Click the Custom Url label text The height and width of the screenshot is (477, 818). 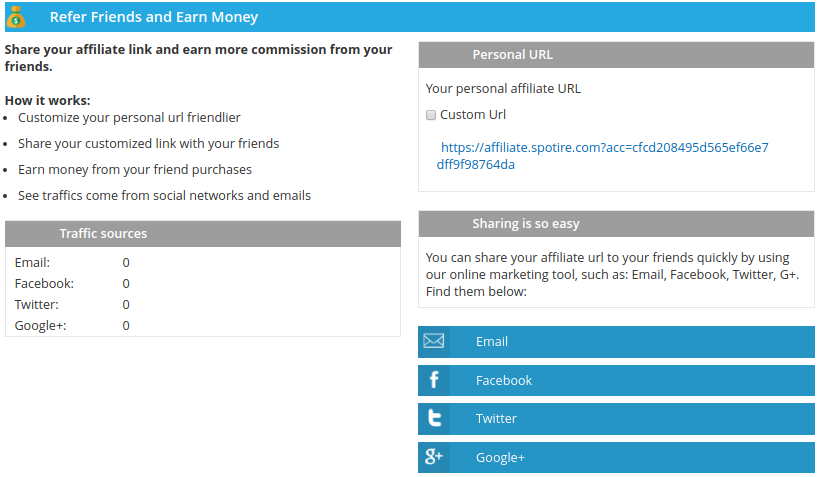click(x=473, y=114)
